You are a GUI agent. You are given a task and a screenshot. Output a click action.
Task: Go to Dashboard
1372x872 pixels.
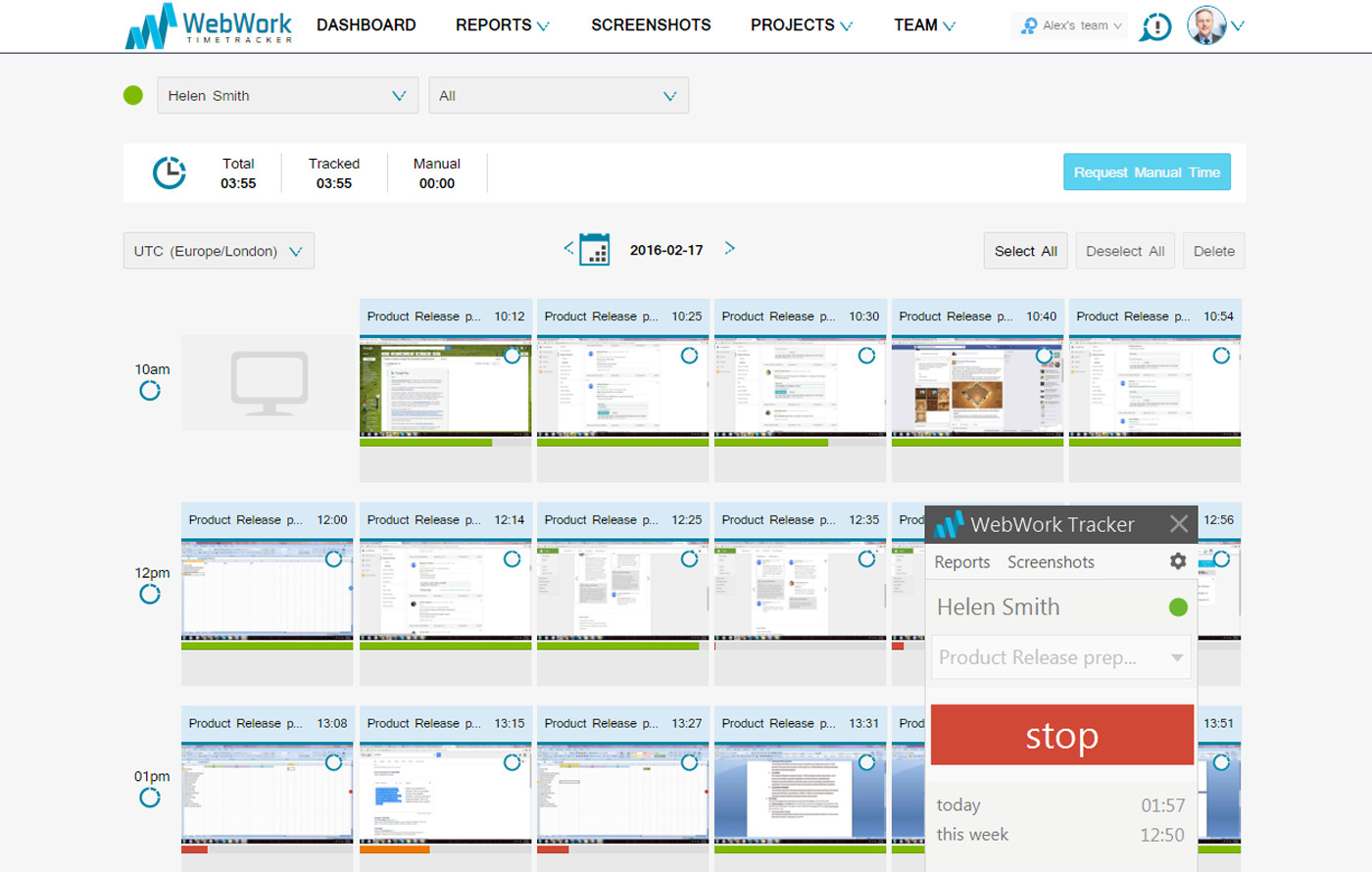coord(367,25)
